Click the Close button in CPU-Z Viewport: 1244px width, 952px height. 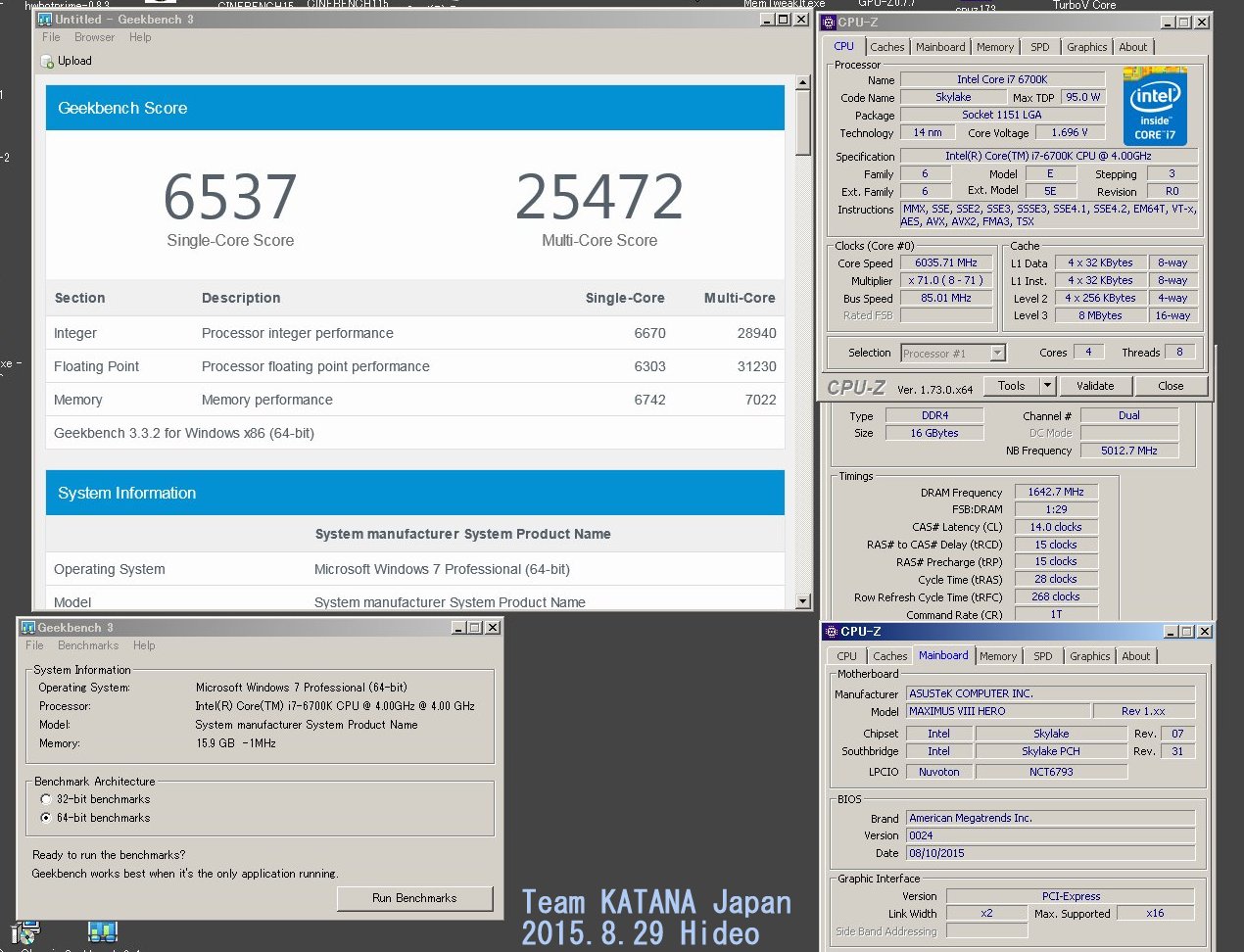click(1171, 386)
